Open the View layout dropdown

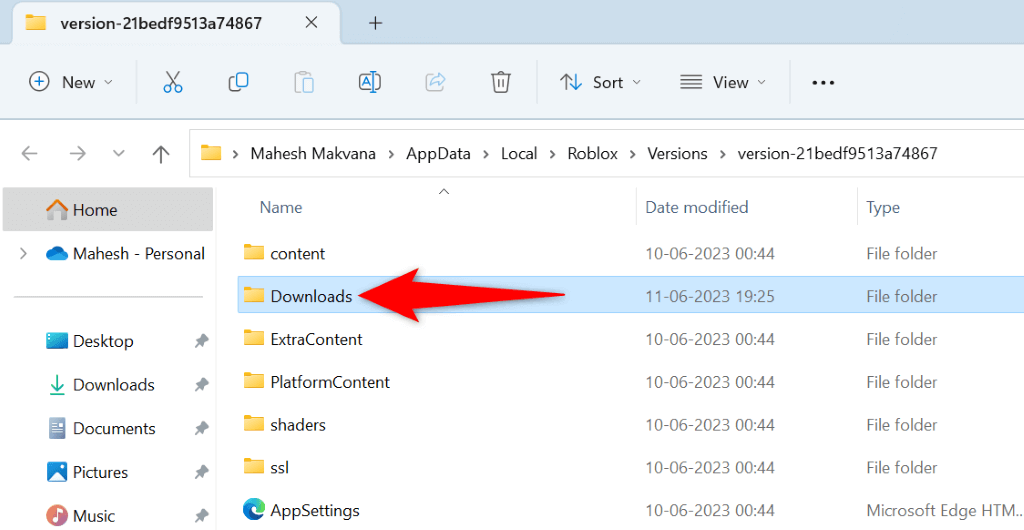point(723,82)
